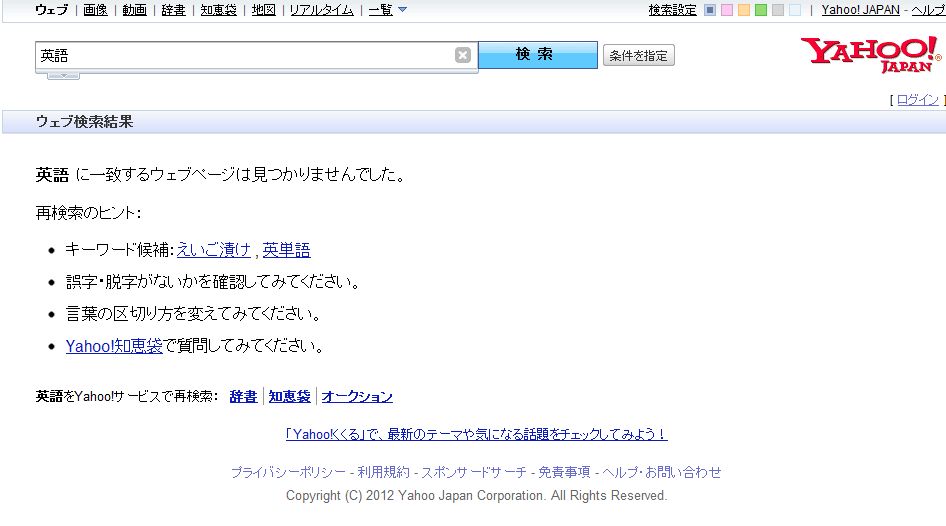This screenshot has height=526, width=946.
Task: Select the blue color theme swatch
Action: coord(710,10)
